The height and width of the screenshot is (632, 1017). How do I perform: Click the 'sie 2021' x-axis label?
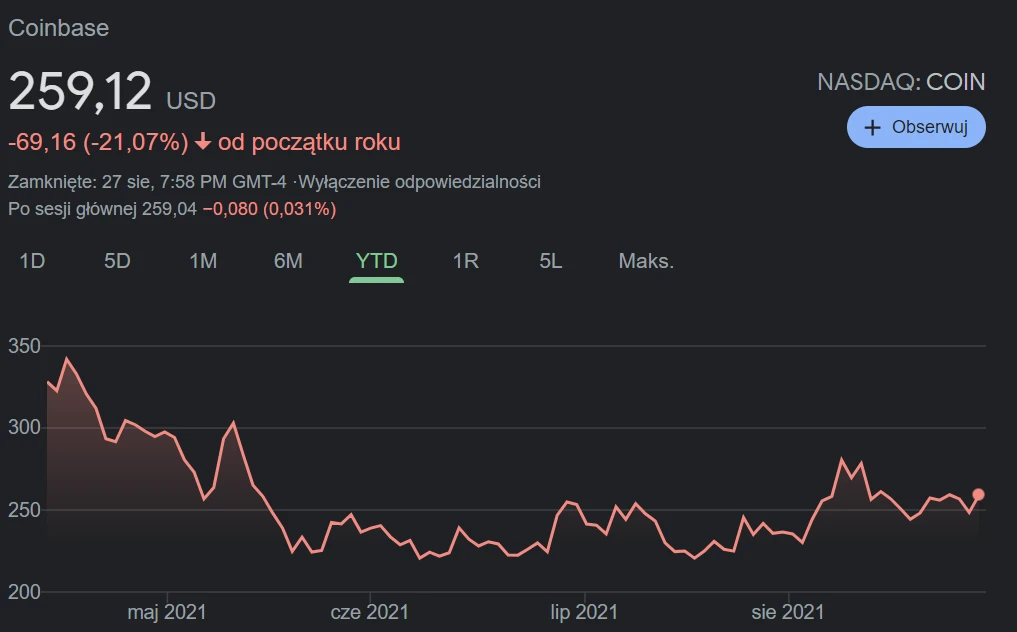pyautogui.click(x=788, y=612)
